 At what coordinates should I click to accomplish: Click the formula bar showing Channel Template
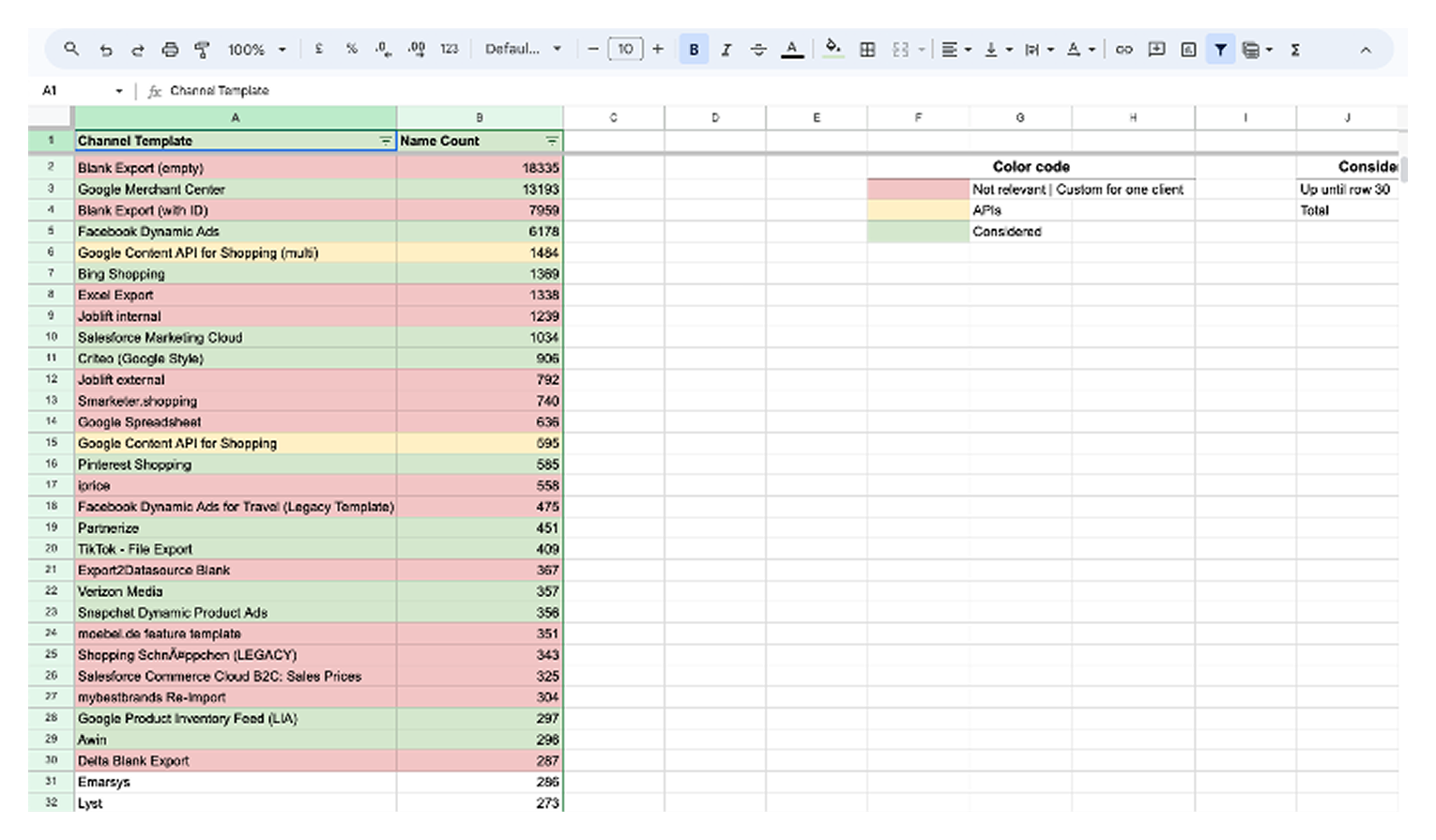click(x=784, y=91)
